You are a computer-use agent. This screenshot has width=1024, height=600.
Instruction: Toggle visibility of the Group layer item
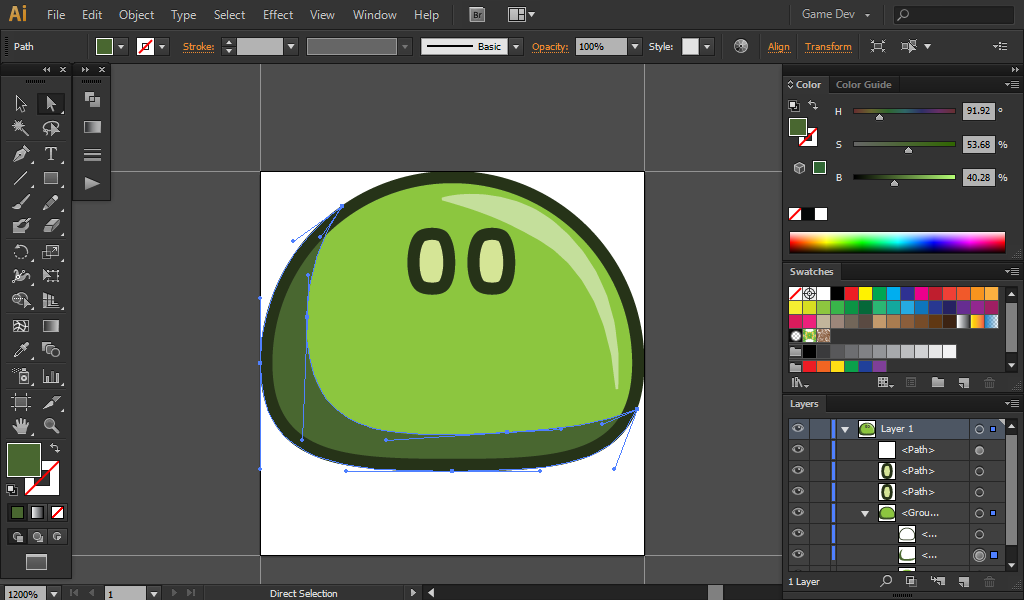(x=798, y=513)
